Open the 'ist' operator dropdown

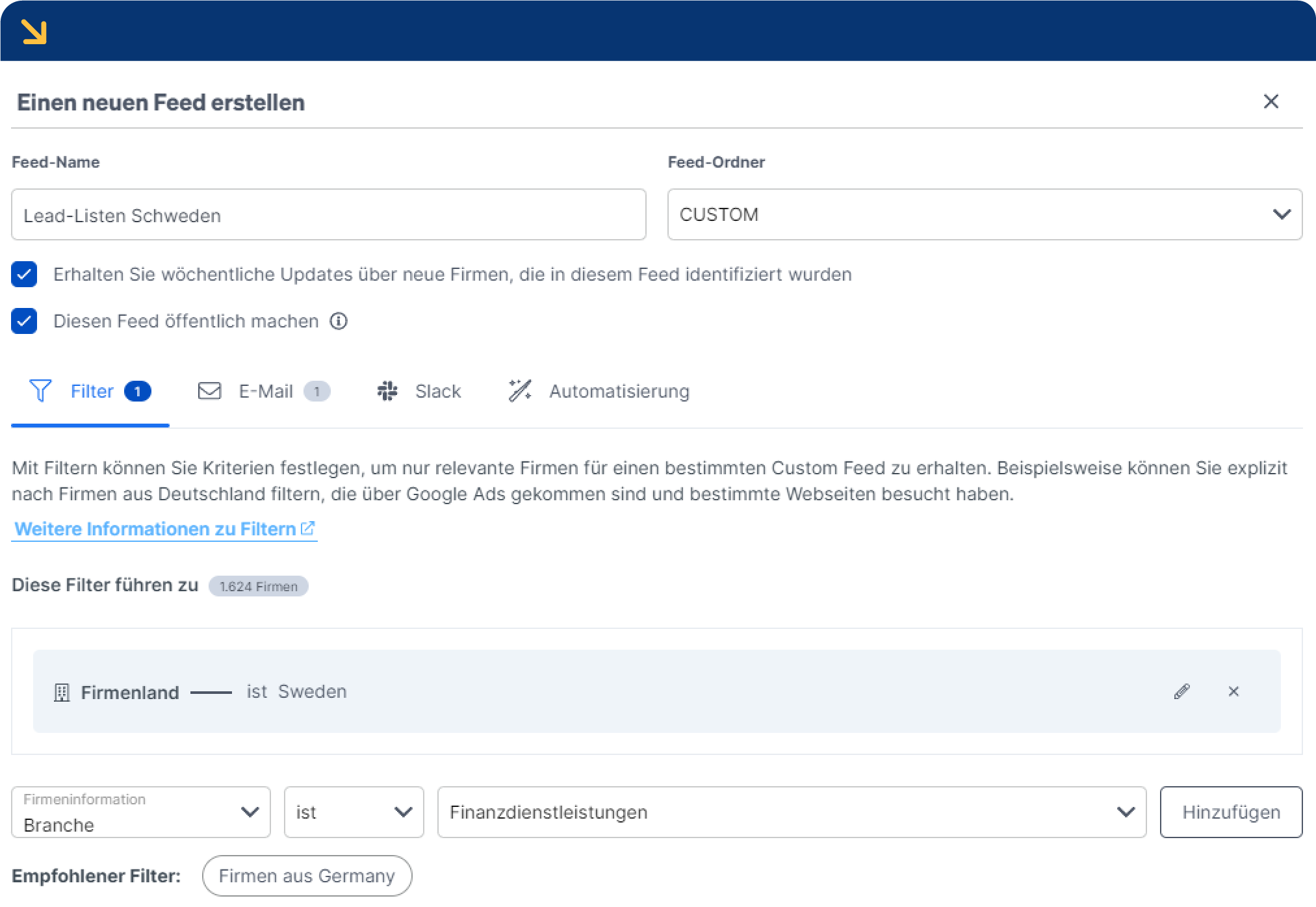click(x=354, y=812)
